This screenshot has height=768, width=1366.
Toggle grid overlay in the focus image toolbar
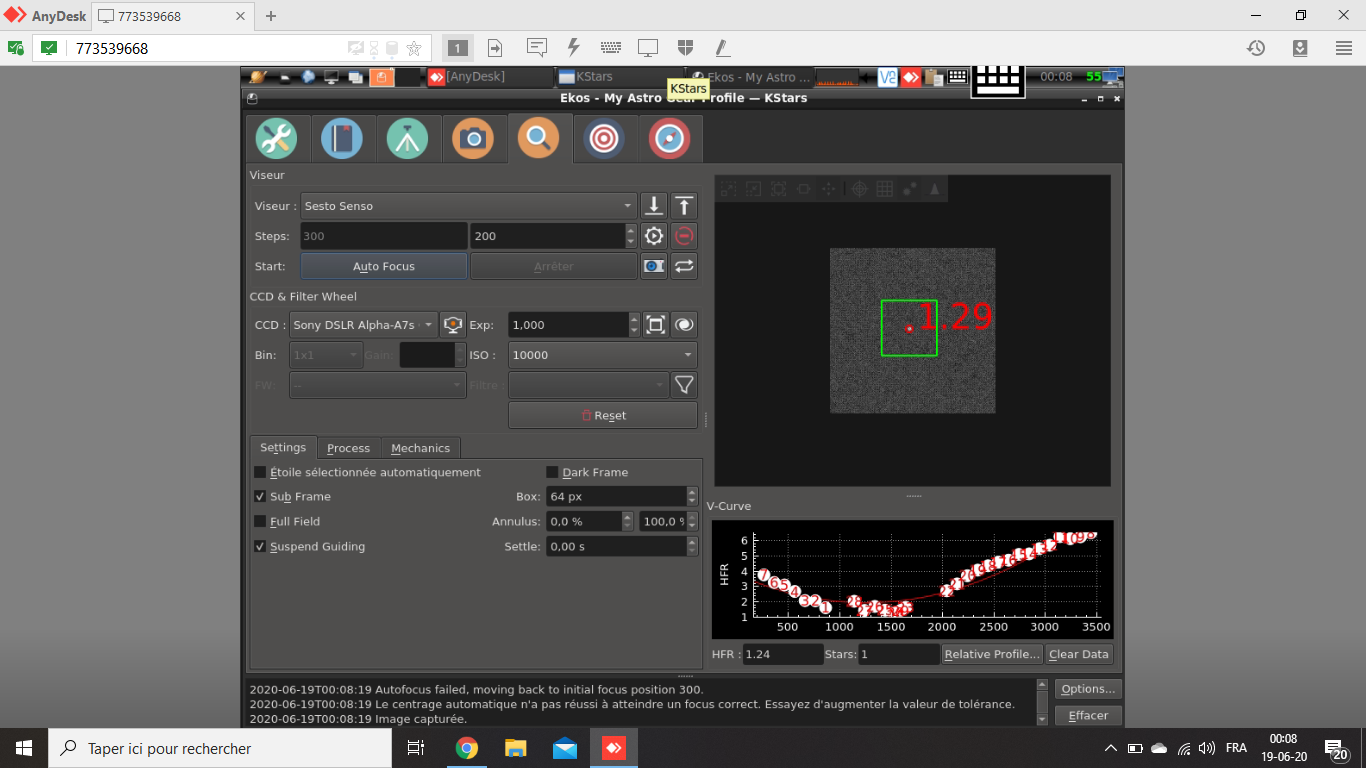pyautogui.click(x=884, y=188)
